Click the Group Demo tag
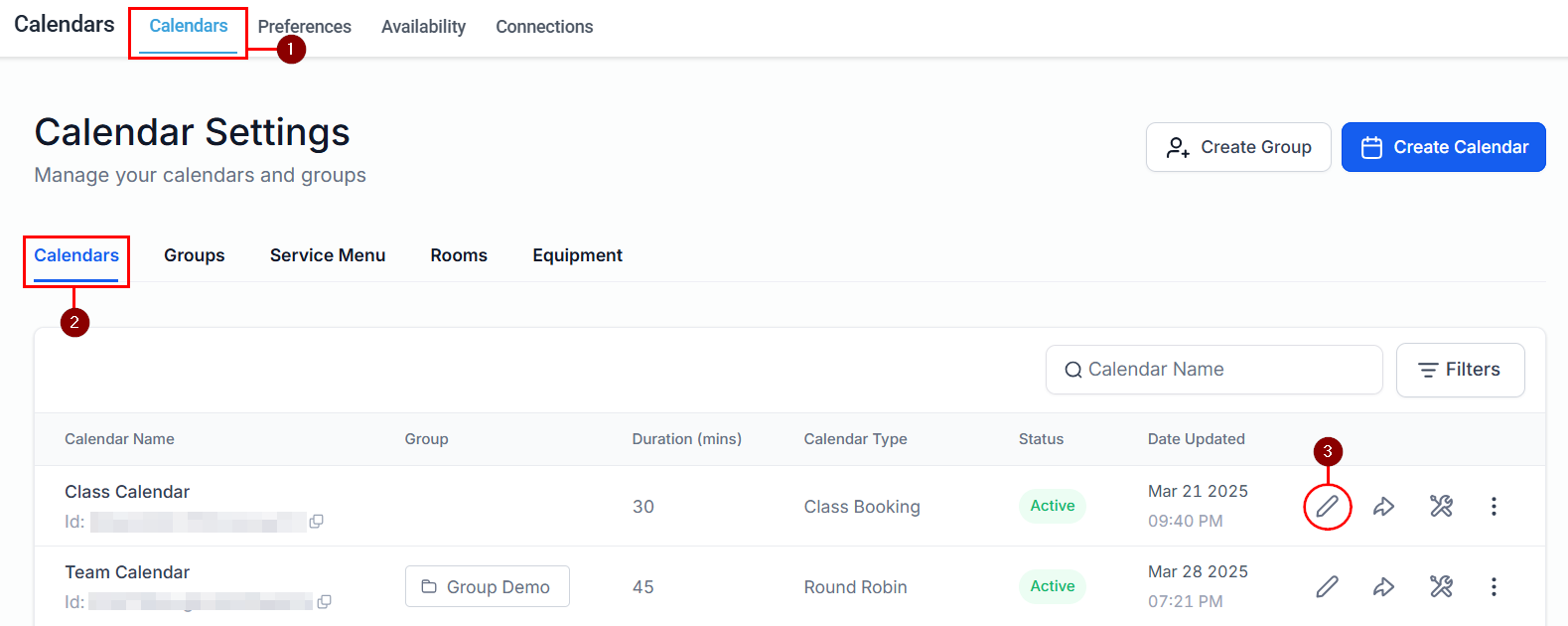The image size is (1568, 626). tap(487, 587)
